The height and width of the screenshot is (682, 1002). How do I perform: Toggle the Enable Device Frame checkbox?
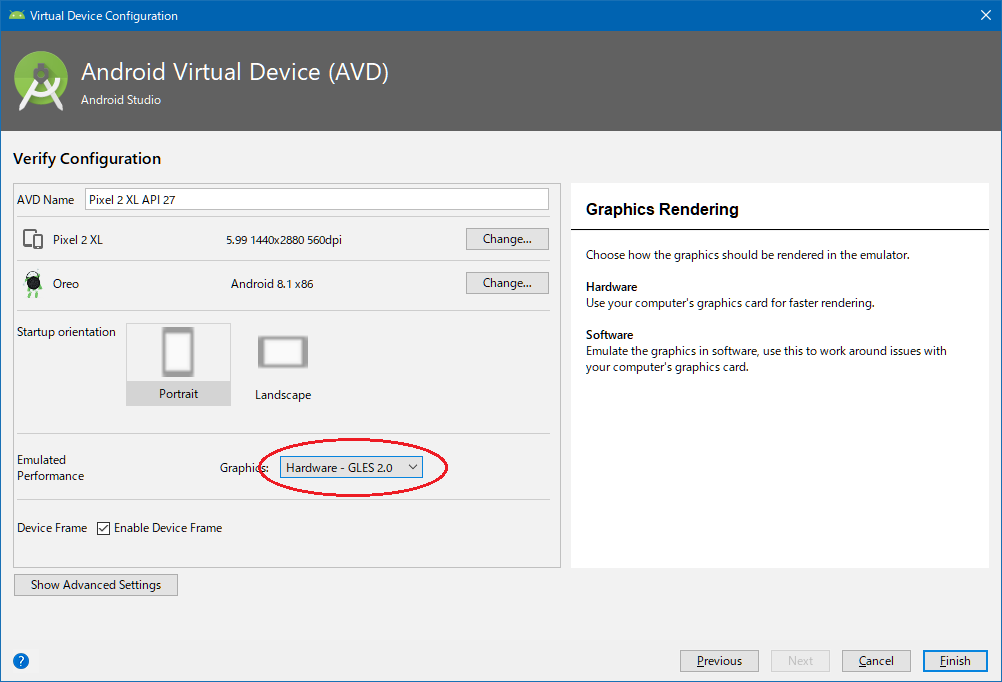click(104, 528)
